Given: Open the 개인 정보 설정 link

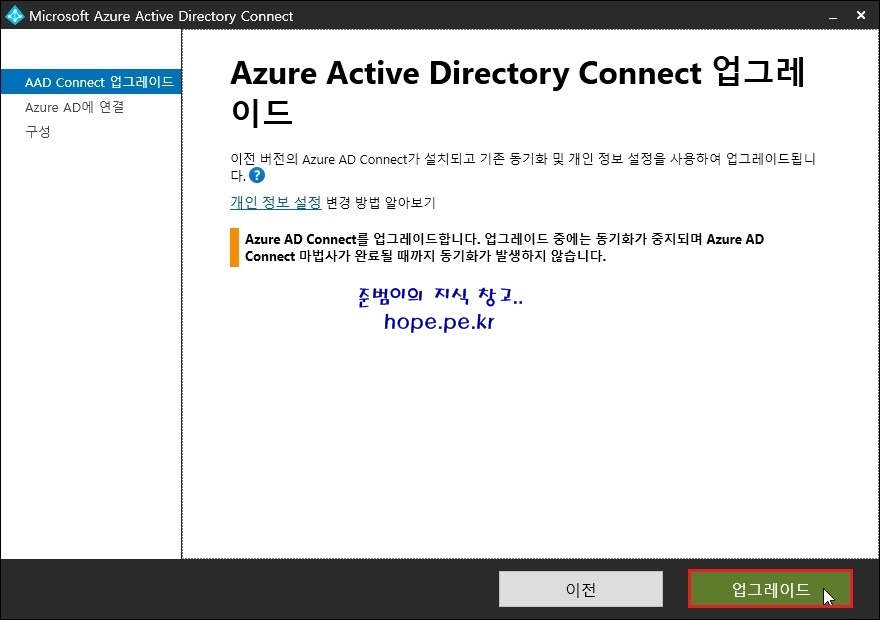Looking at the screenshot, I should coord(276,202).
